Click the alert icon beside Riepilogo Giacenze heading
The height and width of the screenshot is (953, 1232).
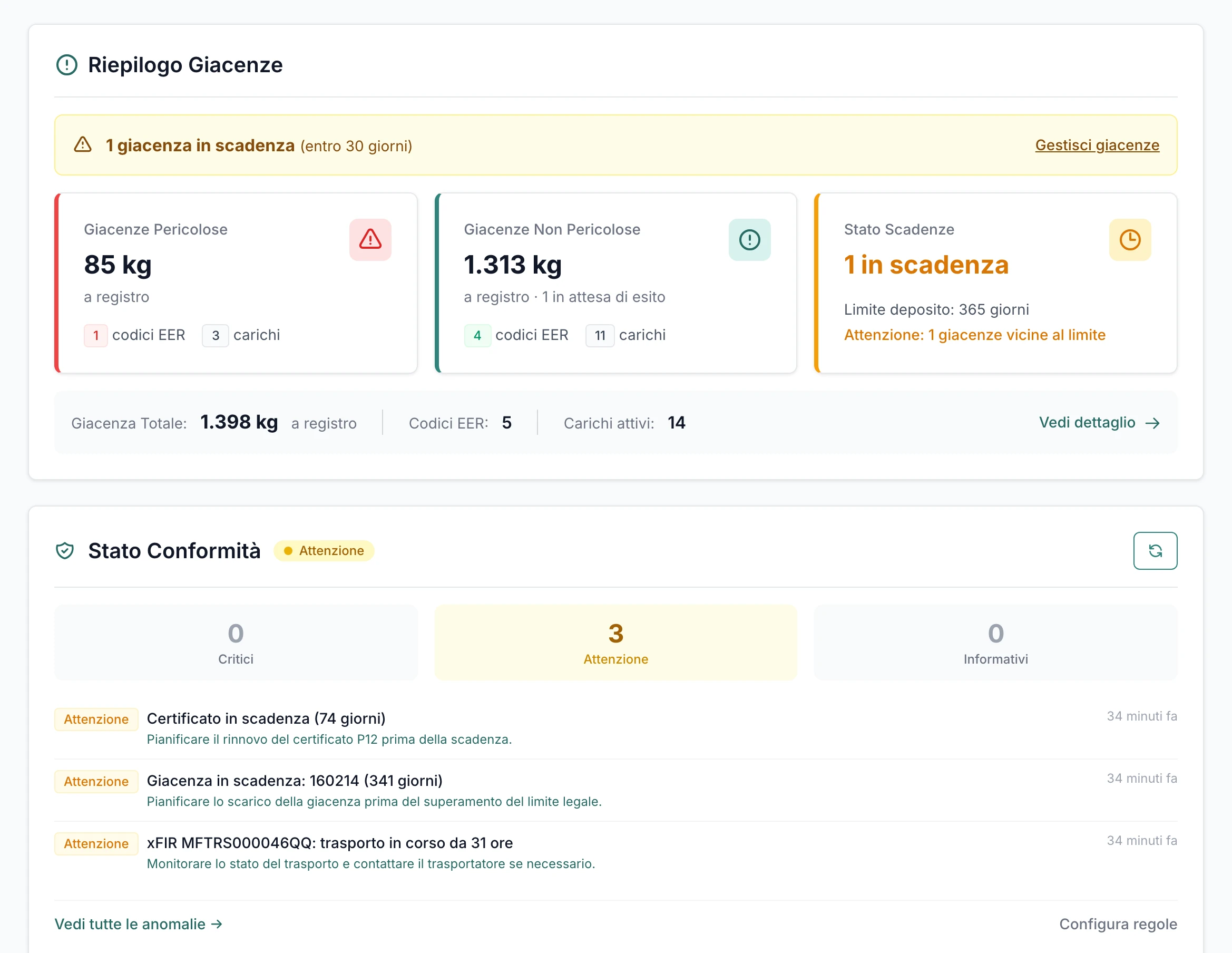pyautogui.click(x=66, y=65)
